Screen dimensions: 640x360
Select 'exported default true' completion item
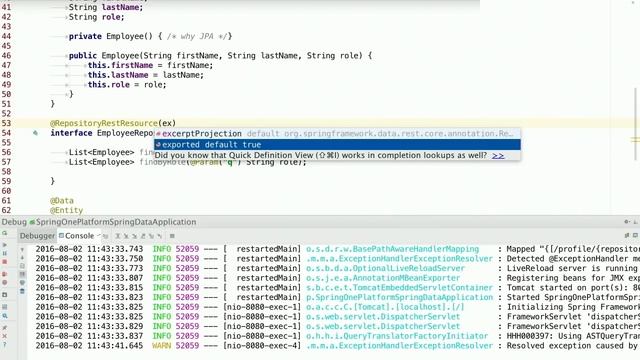coord(337,144)
